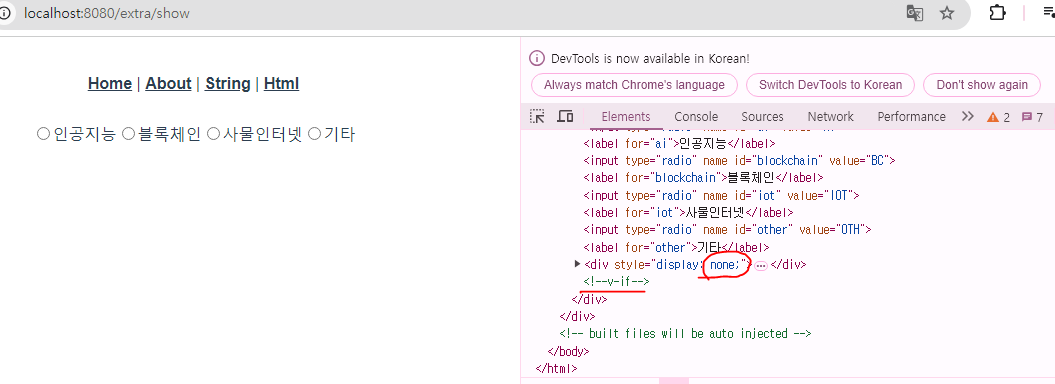Select the input id="iot" line in DOM tree
Screen dimensions: 1055x384
coord(722,195)
